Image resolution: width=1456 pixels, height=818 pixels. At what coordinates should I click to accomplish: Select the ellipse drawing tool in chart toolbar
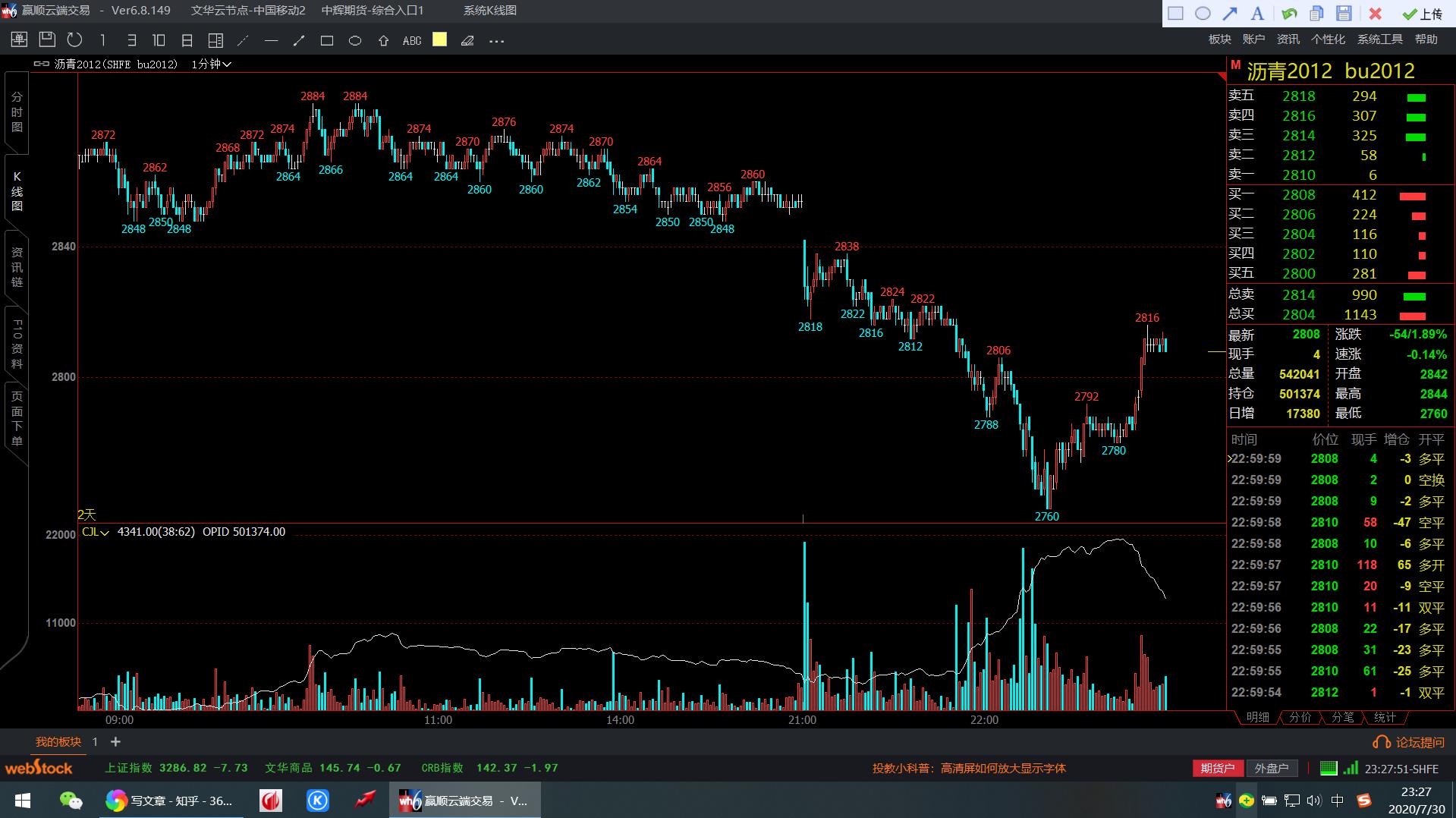coord(355,40)
